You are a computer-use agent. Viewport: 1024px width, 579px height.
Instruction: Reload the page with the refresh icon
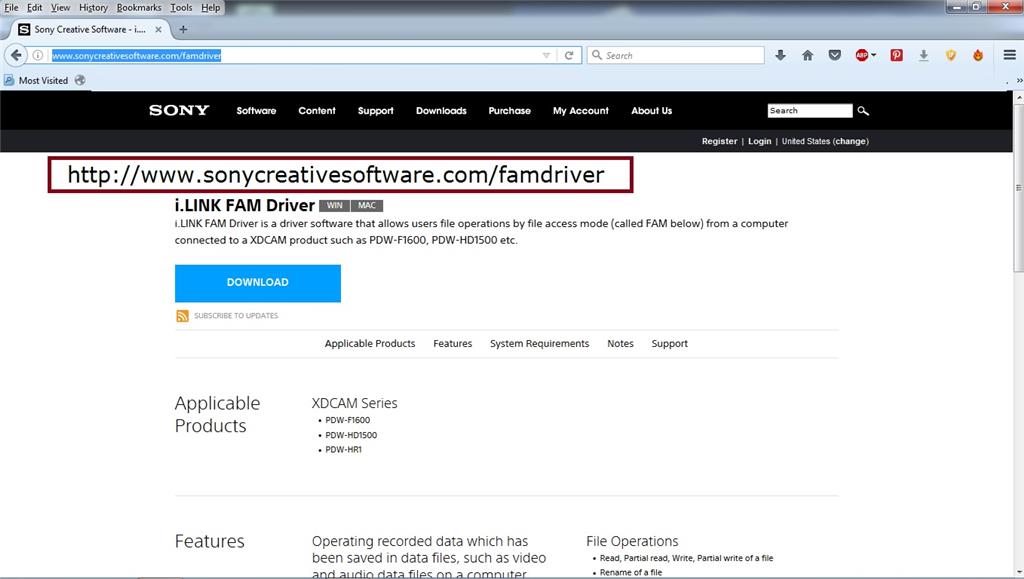pyautogui.click(x=569, y=55)
